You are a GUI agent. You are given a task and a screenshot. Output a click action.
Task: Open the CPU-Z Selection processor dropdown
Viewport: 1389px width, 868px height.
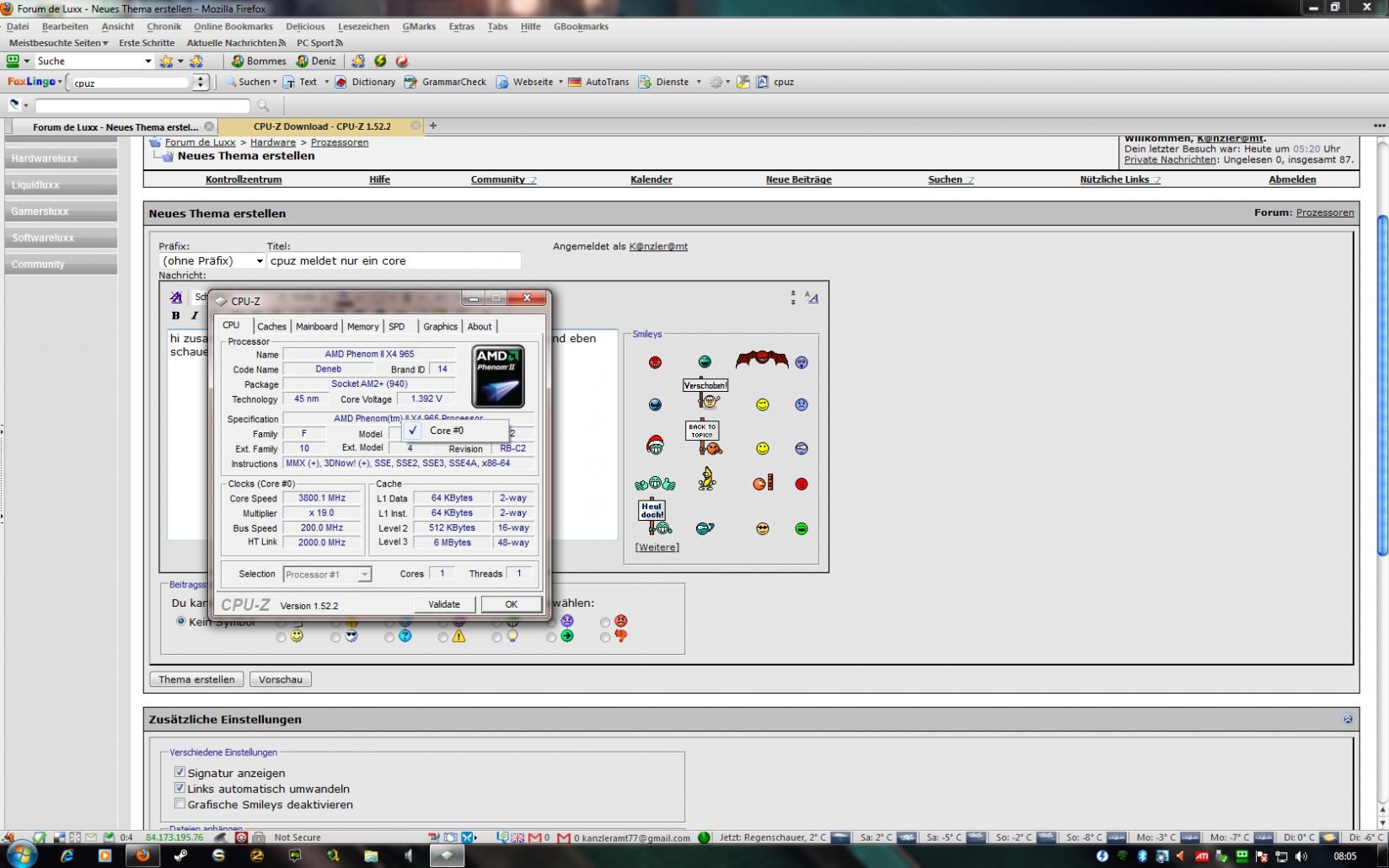(327, 575)
